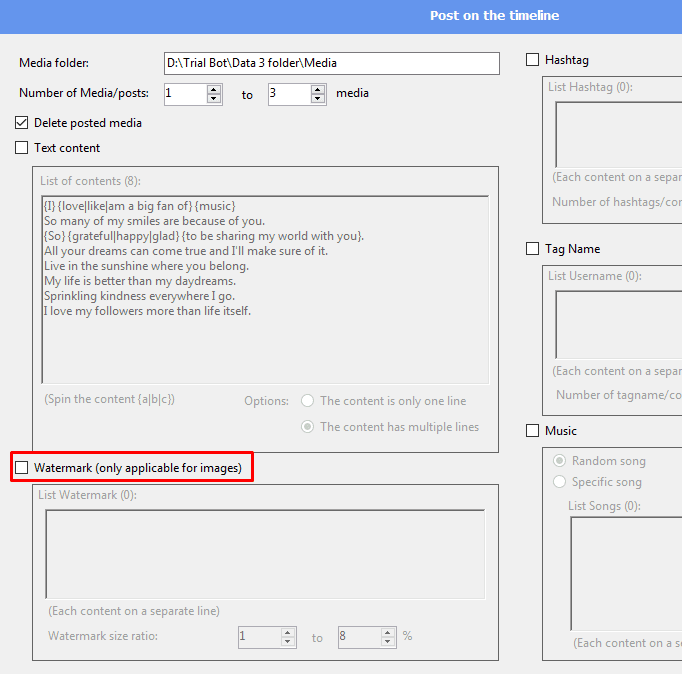This screenshot has height=674, width=682.
Task: Increase minimum number of media per post
Action: click(x=214, y=89)
